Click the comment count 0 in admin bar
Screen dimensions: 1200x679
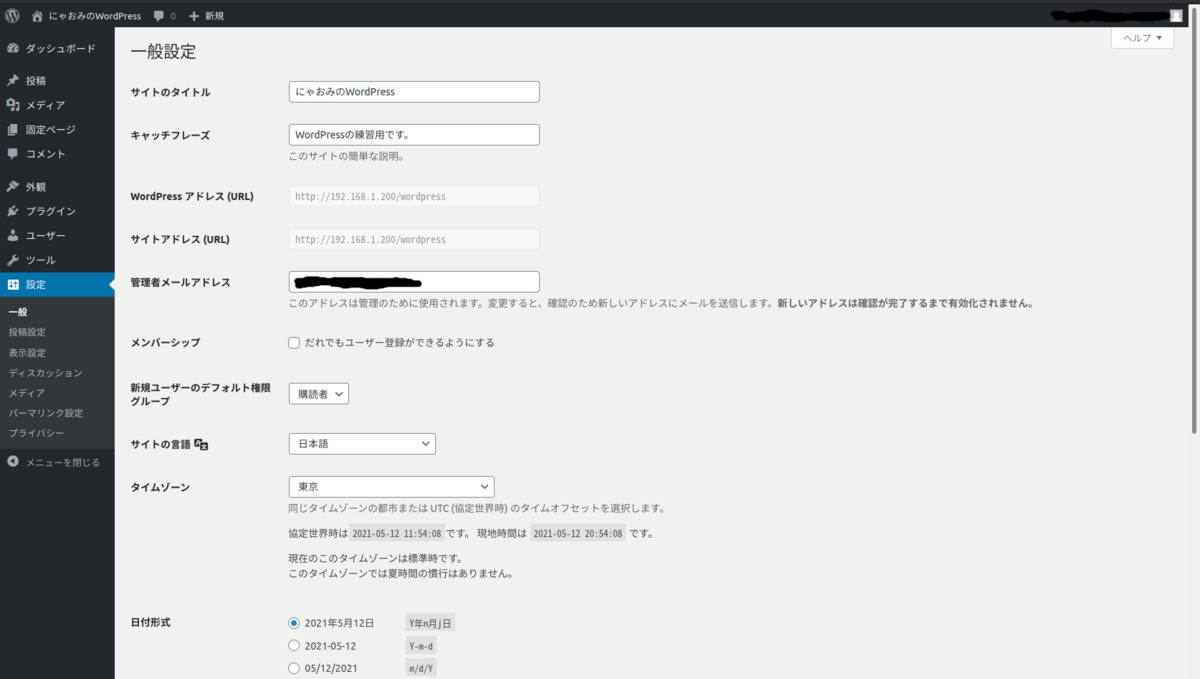point(172,16)
